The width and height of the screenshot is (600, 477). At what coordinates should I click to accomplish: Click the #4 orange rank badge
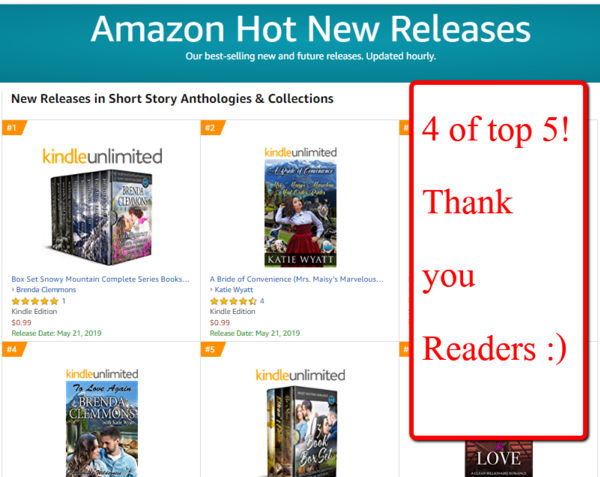[x=14, y=349]
